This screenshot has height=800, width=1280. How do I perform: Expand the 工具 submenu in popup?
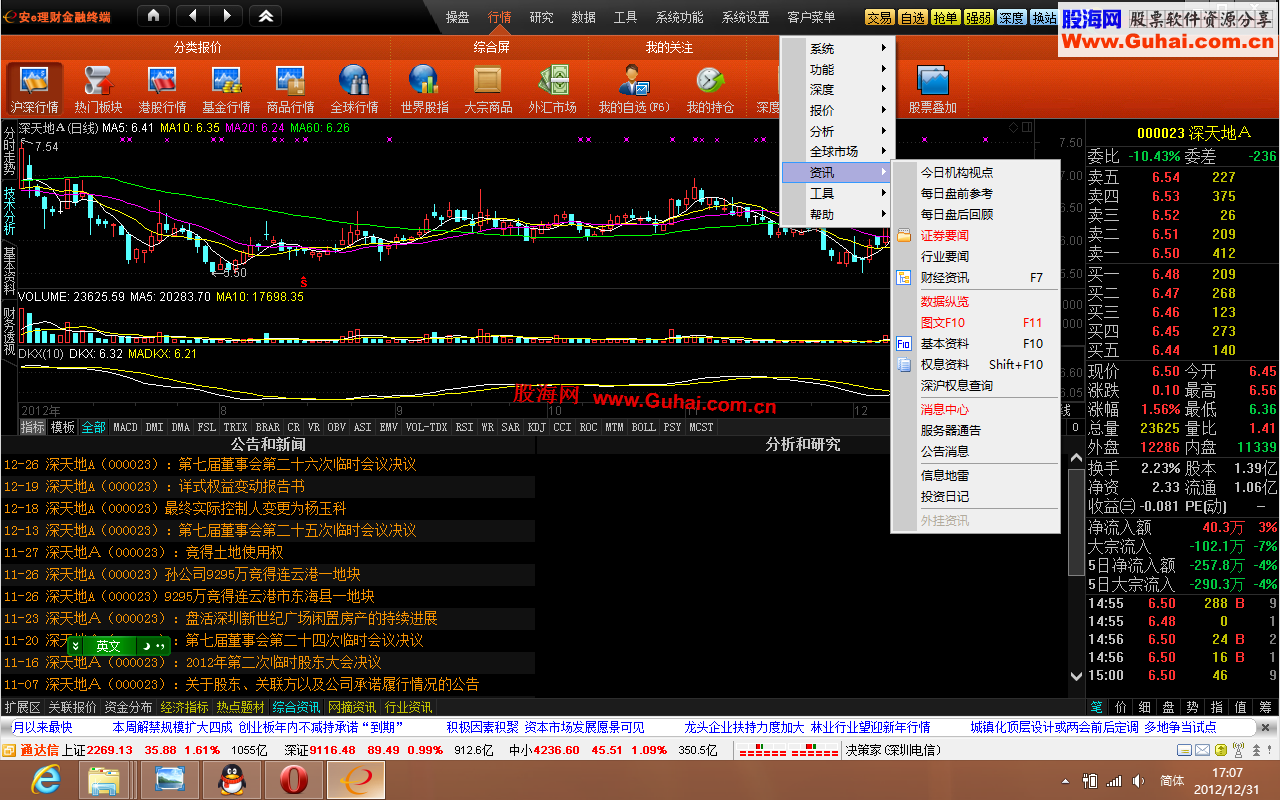[x=838, y=194]
